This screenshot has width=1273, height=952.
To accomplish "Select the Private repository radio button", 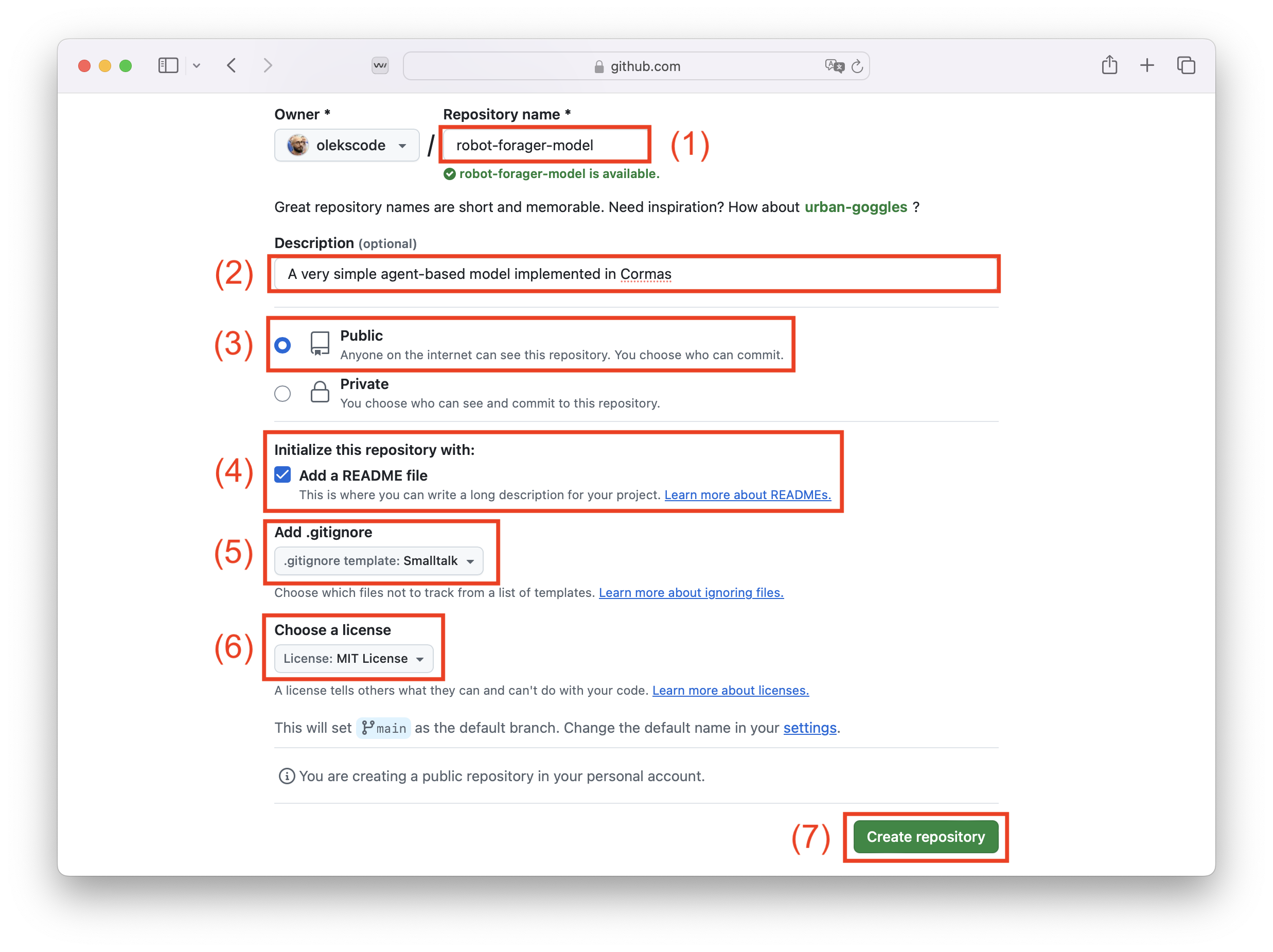I will point(282,394).
